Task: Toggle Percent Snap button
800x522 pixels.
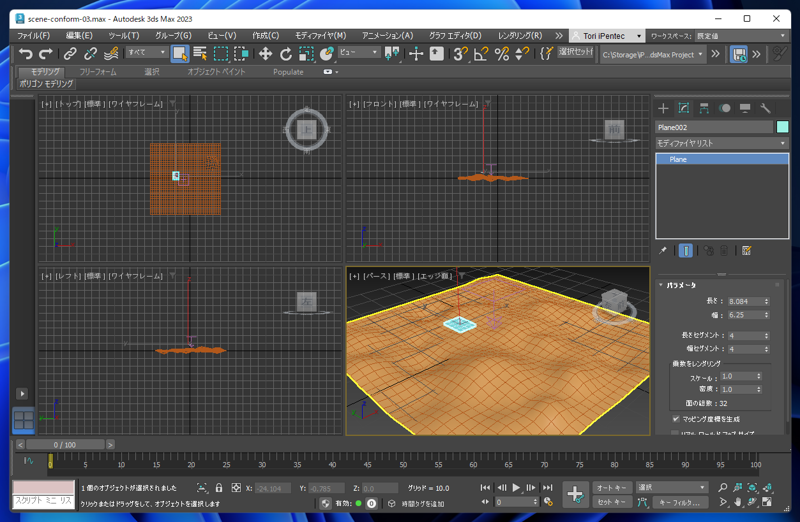Action: click(x=502, y=54)
